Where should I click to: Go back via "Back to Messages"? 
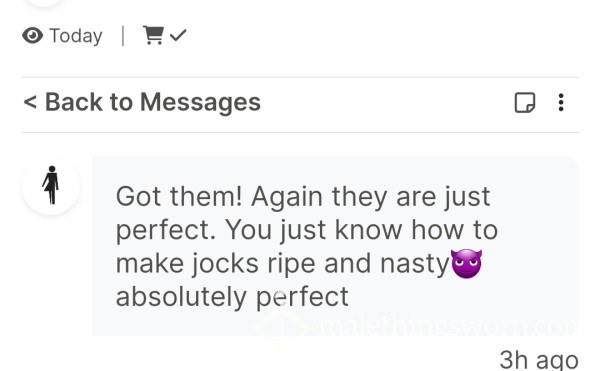tap(142, 103)
